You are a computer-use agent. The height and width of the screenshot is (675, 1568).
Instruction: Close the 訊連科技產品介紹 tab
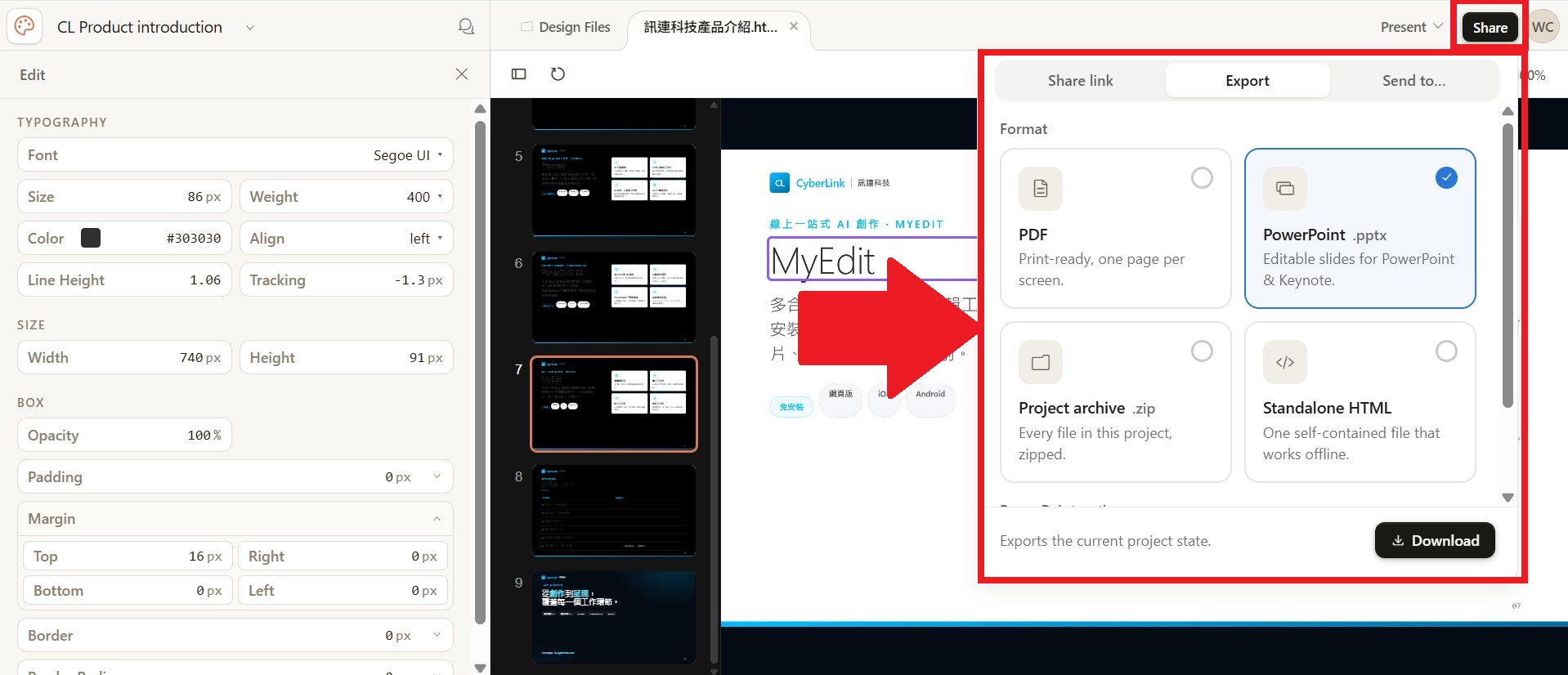(x=793, y=27)
